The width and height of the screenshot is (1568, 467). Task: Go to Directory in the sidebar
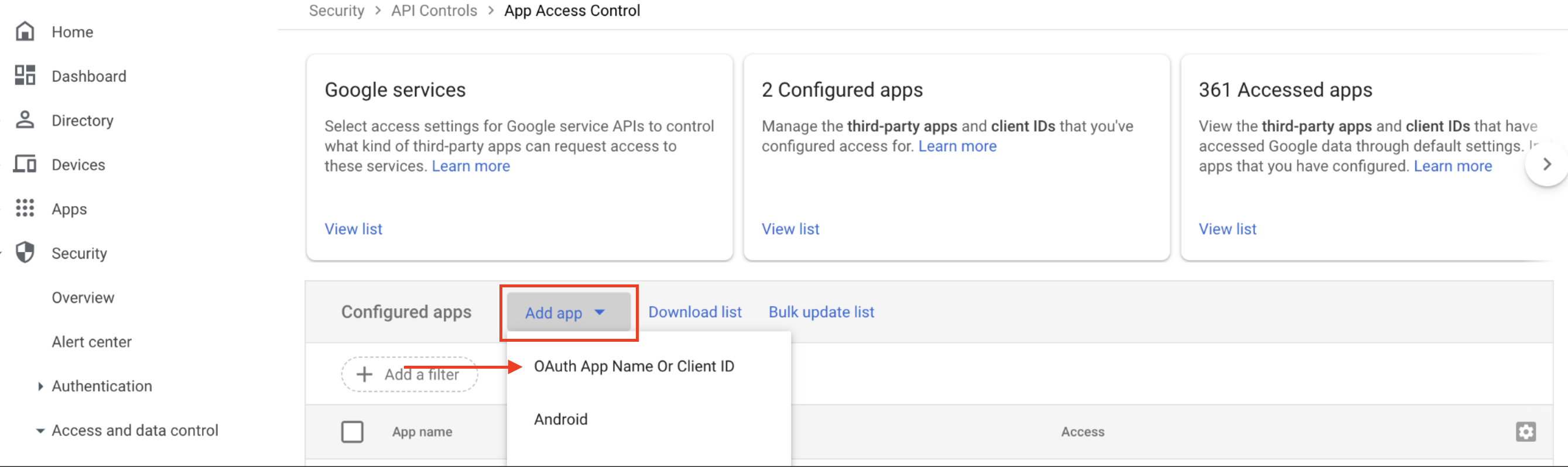point(83,121)
